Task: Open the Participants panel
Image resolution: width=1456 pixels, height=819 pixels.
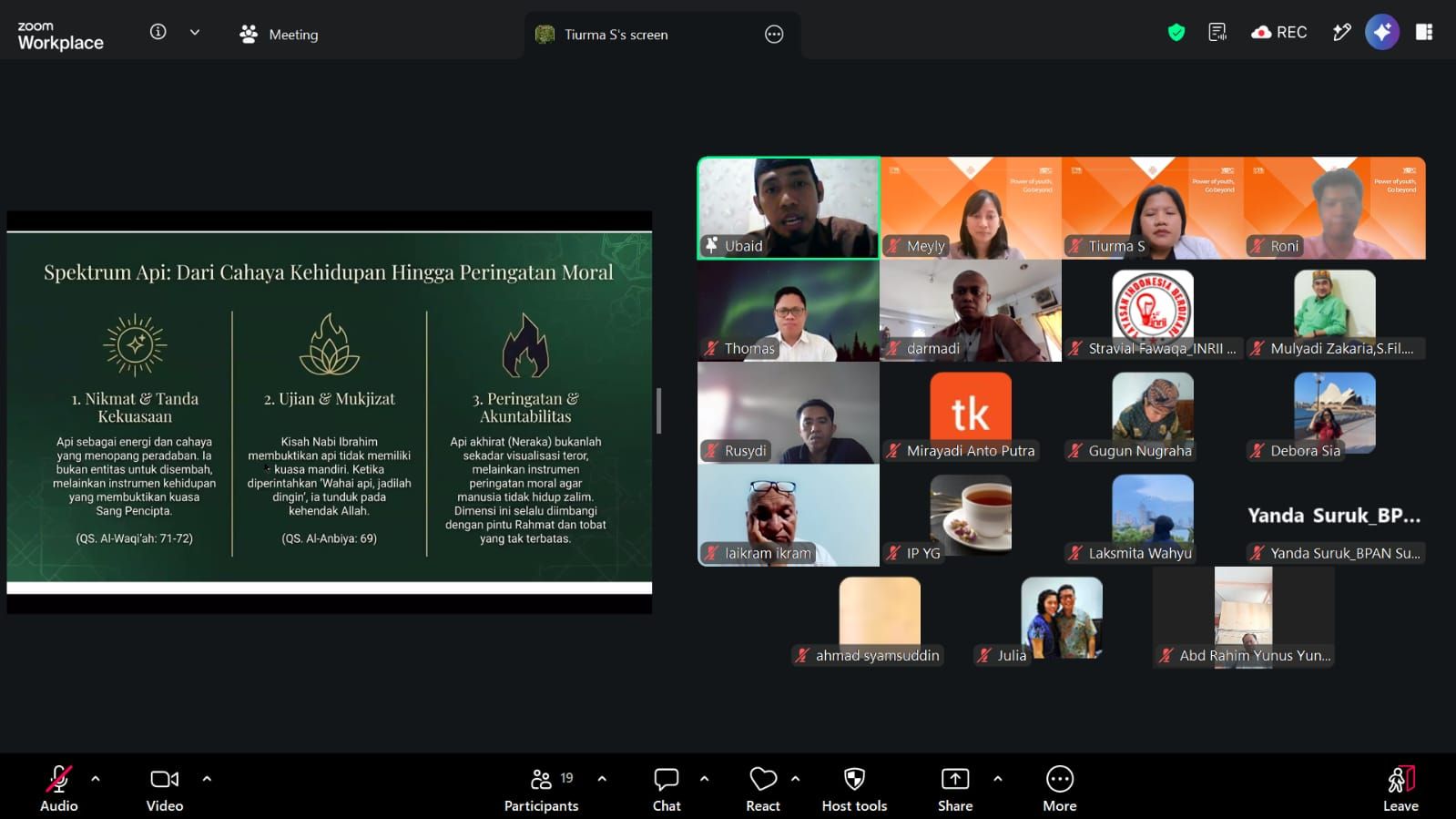Action: coord(542,789)
